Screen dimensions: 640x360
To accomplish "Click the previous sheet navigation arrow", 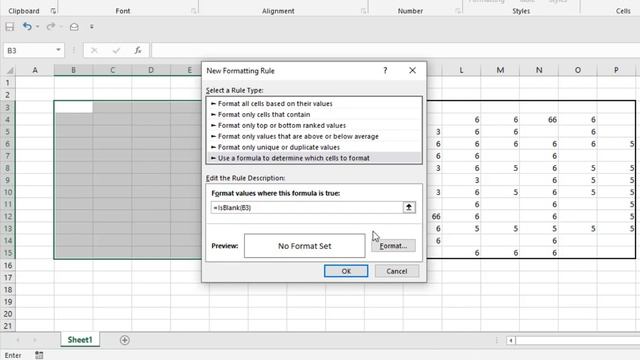I will click(18, 340).
